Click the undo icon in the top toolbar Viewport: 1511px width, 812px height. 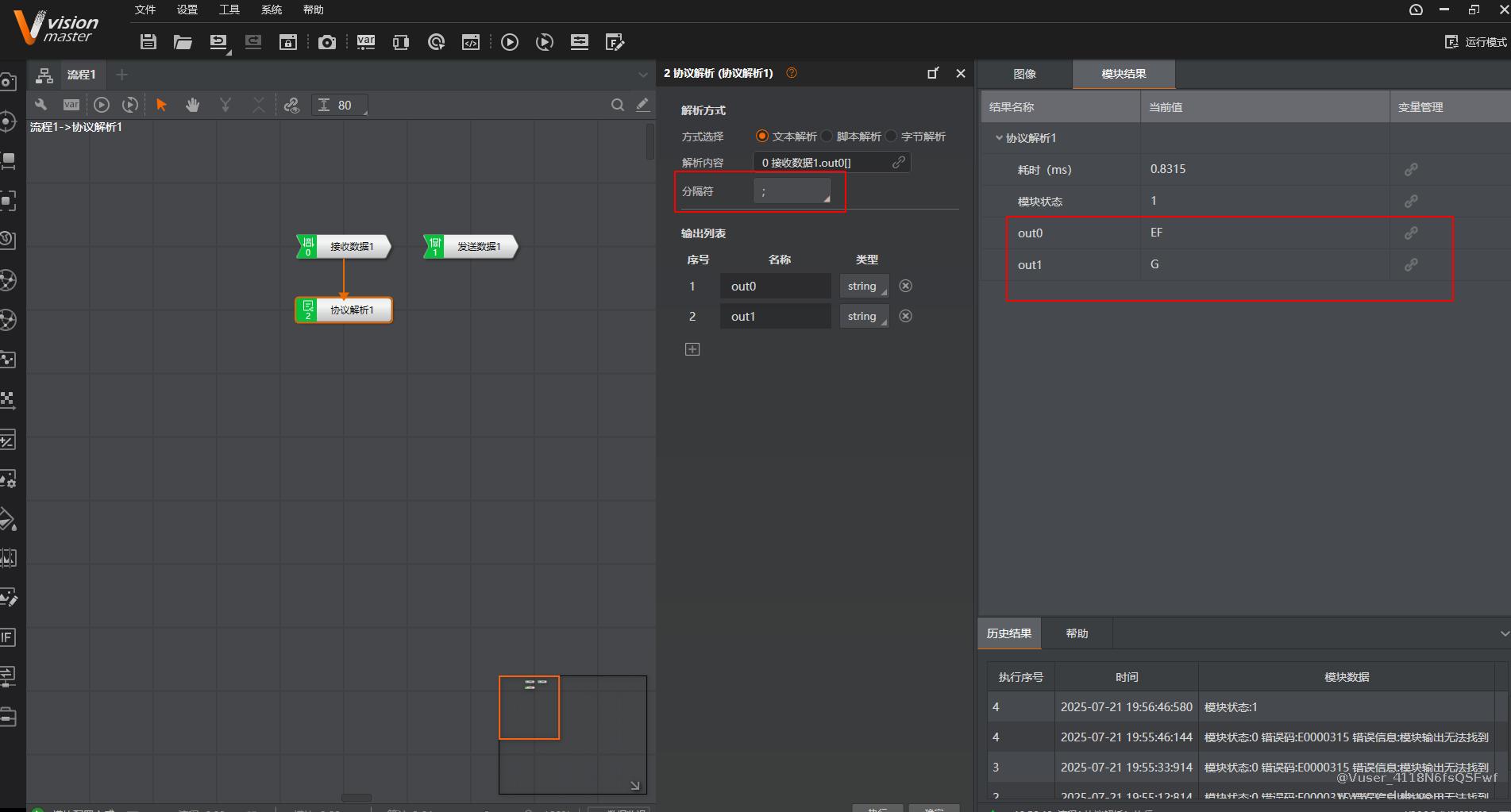pos(218,42)
